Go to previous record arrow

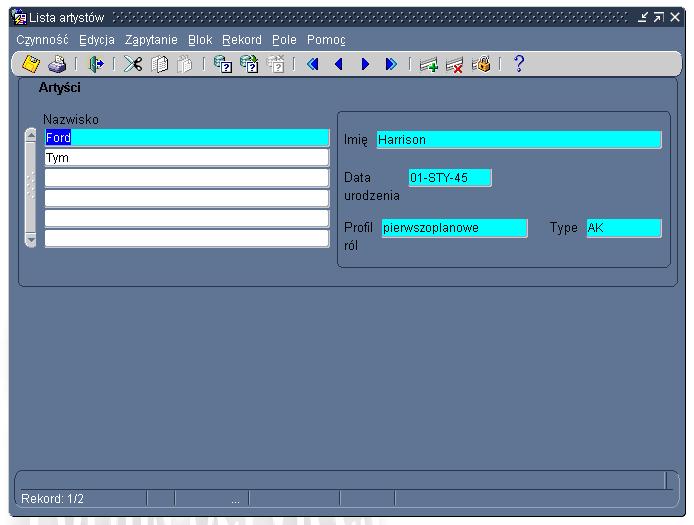tap(339, 64)
